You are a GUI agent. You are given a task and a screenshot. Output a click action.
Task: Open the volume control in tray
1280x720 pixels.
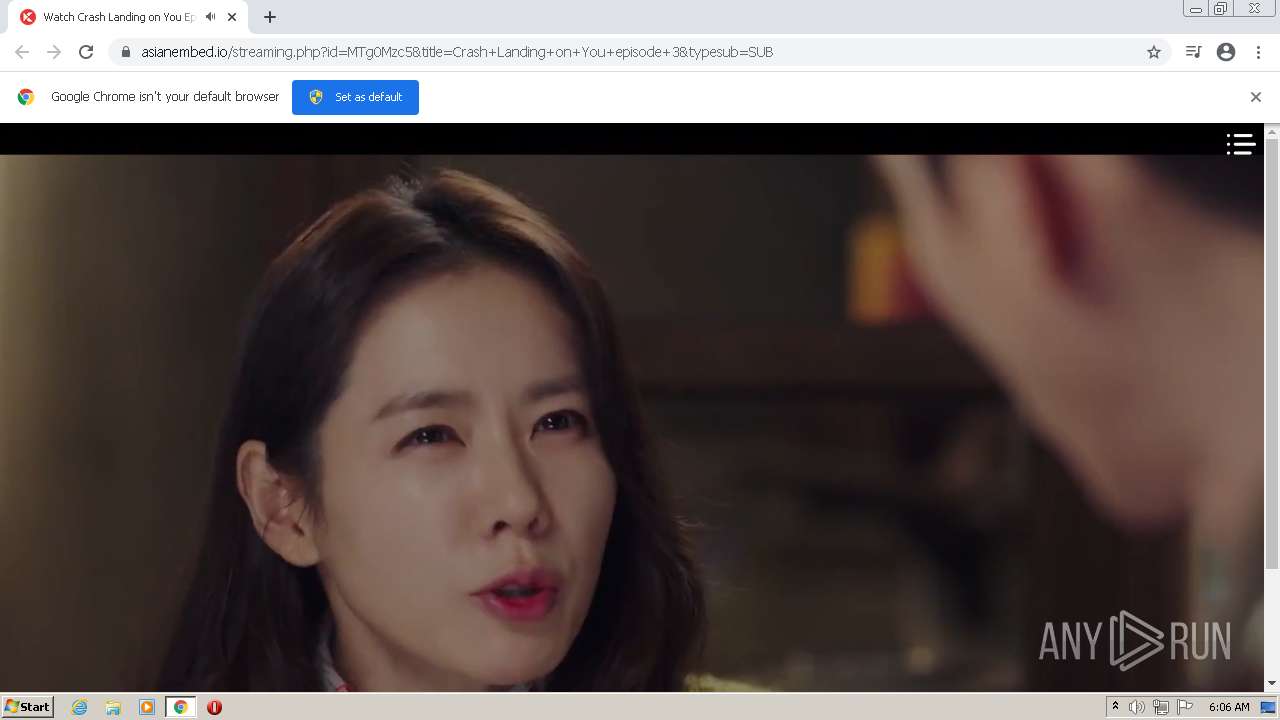pyautogui.click(x=1137, y=707)
